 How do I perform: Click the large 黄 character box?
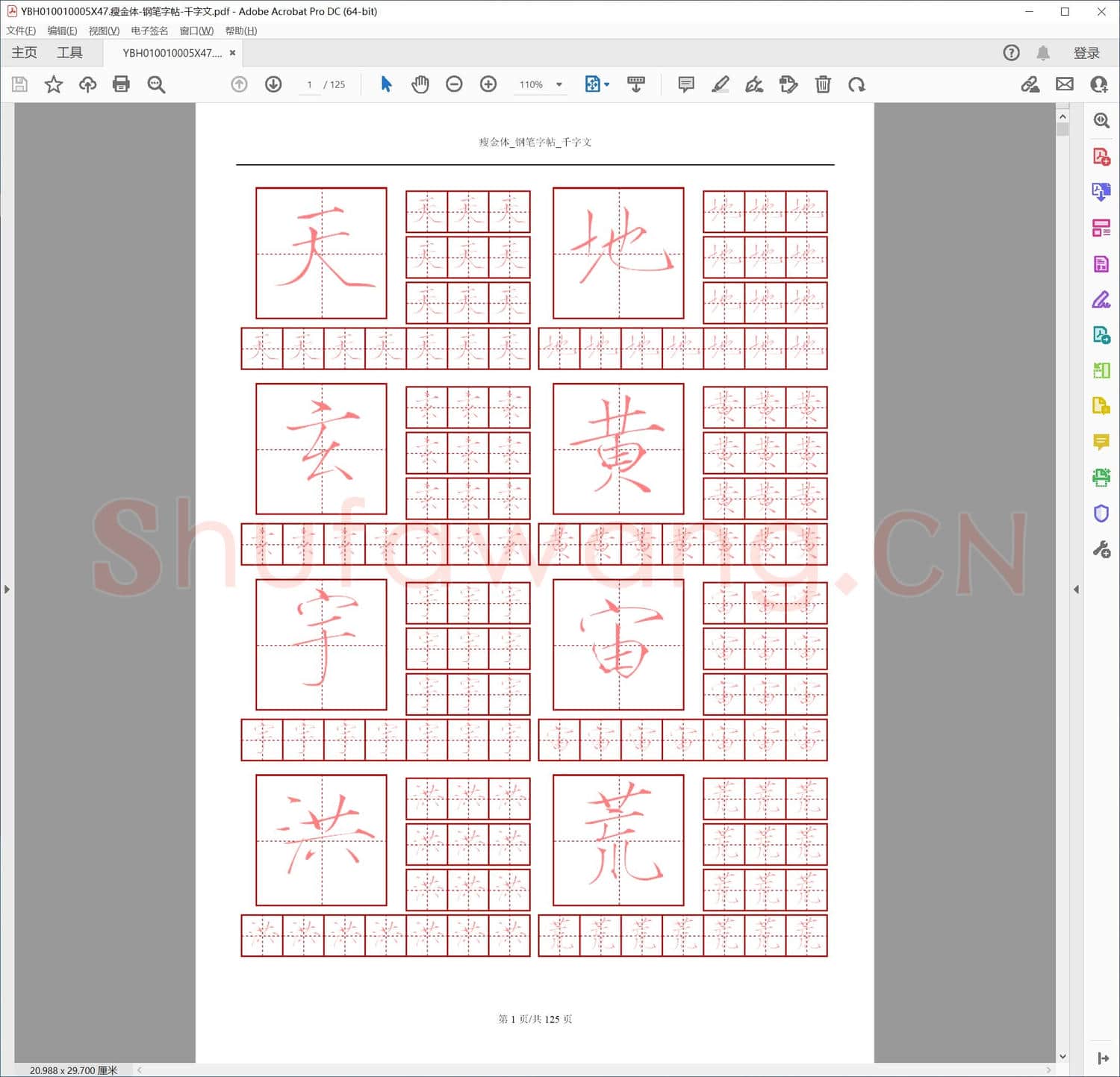[618, 449]
